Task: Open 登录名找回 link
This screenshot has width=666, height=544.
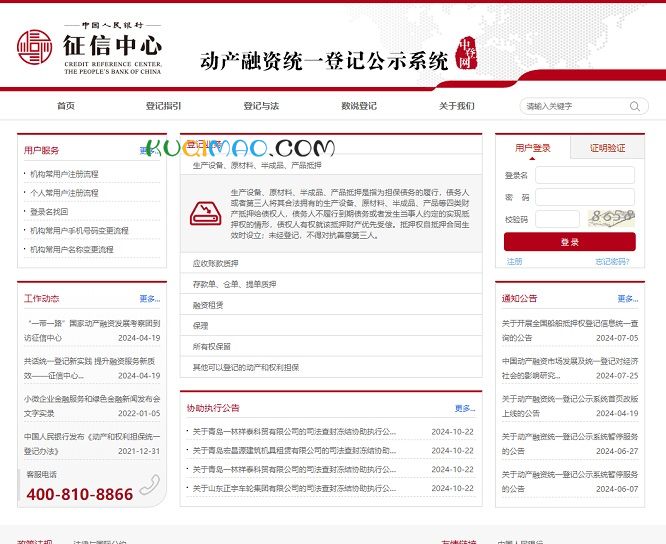Action: point(49,211)
